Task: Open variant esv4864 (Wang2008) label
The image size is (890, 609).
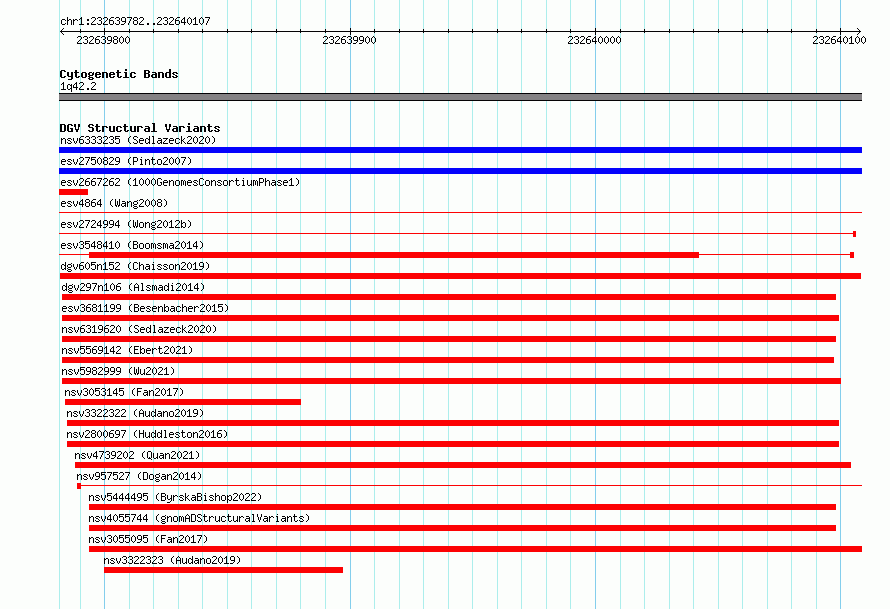Action: click(x=114, y=203)
